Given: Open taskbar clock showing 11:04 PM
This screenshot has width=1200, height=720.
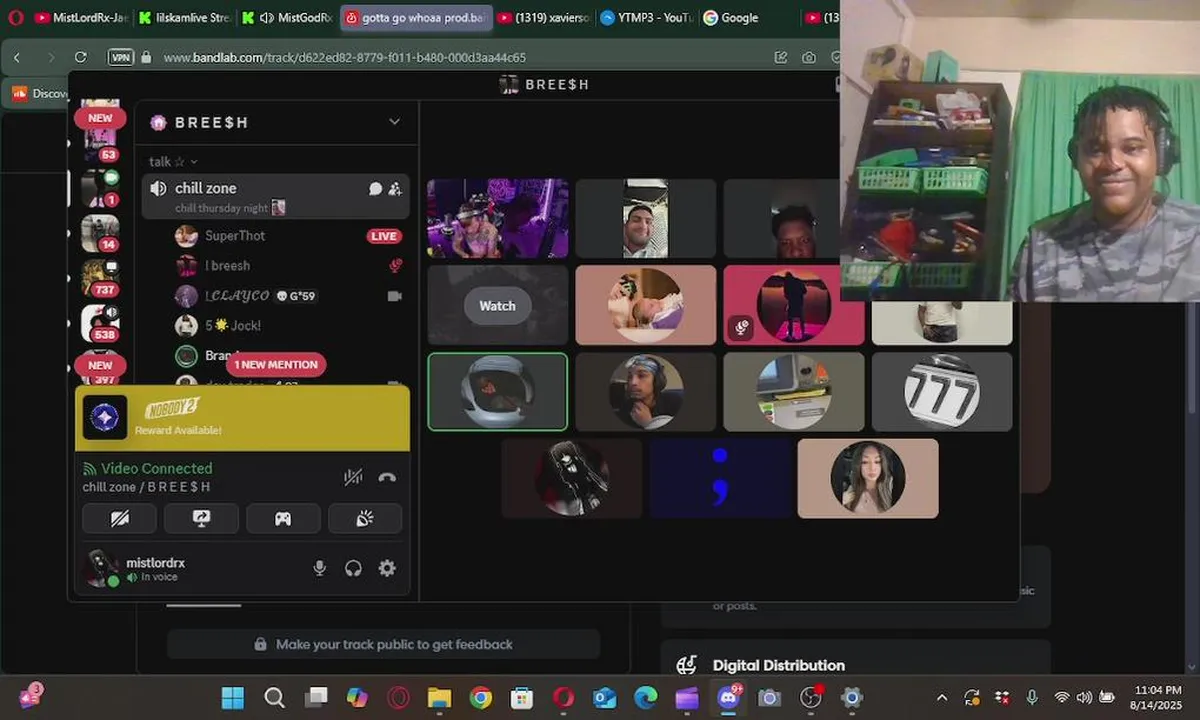Looking at the screenshot, I should point(1158,697).
